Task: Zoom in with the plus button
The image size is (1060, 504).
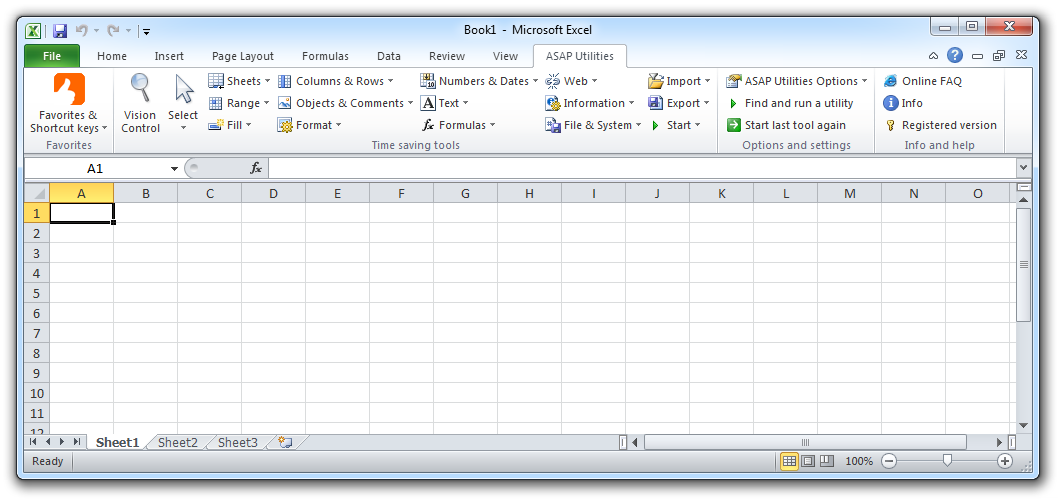Action: 1005,461
